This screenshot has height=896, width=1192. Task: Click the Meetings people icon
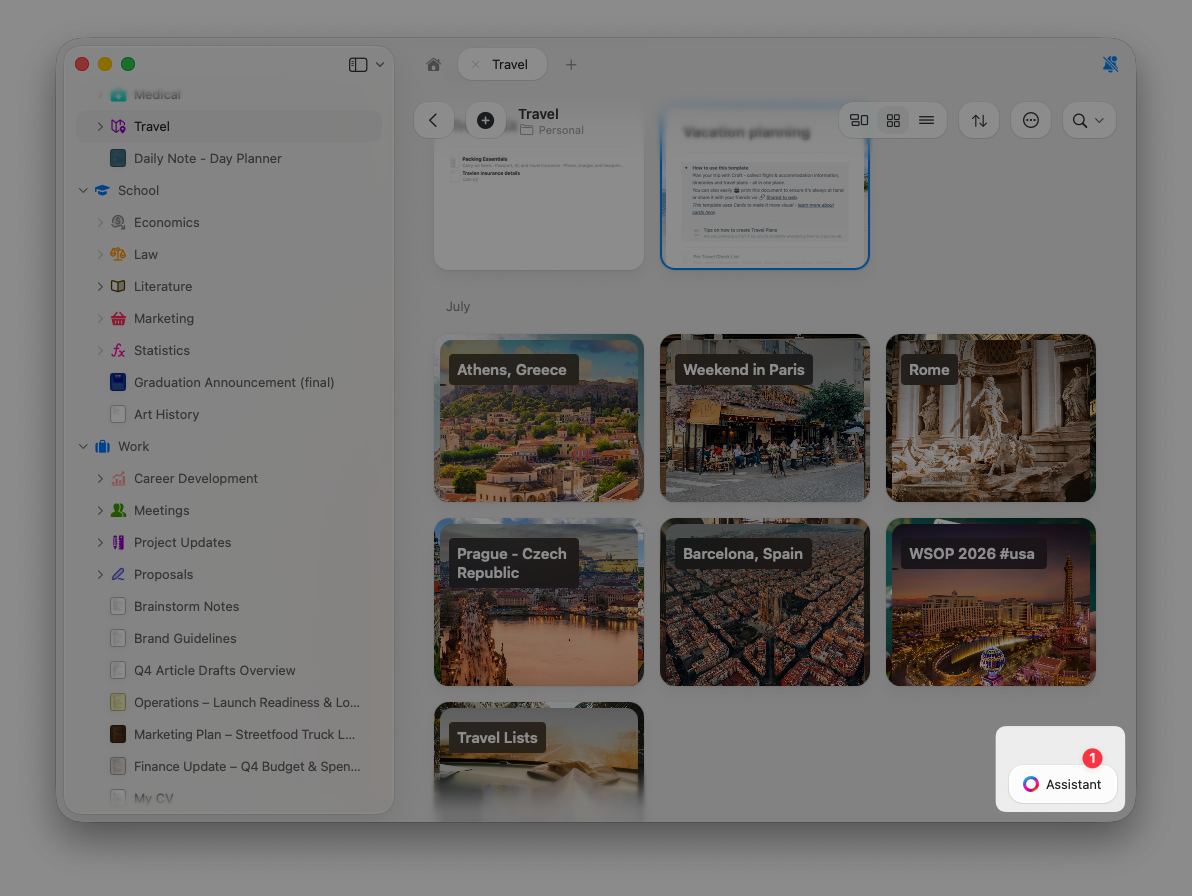pyautogui.click(x=118, y=510)
